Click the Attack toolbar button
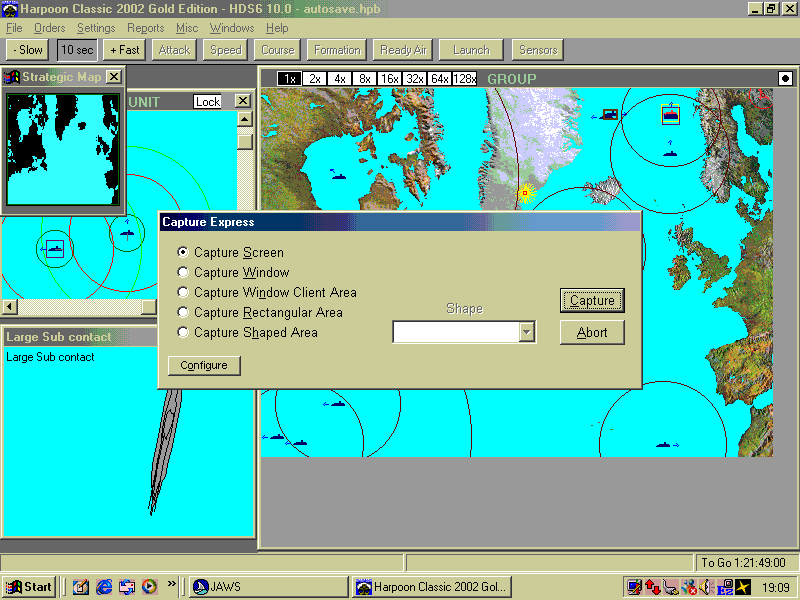 (174, 50)
